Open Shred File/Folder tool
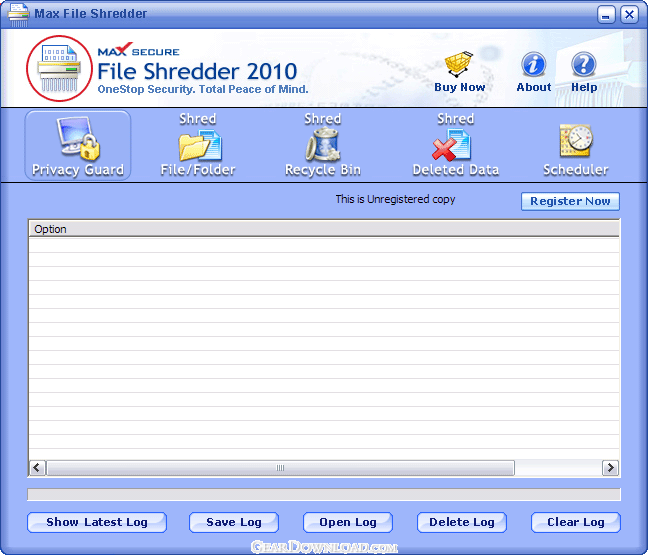 198,145
